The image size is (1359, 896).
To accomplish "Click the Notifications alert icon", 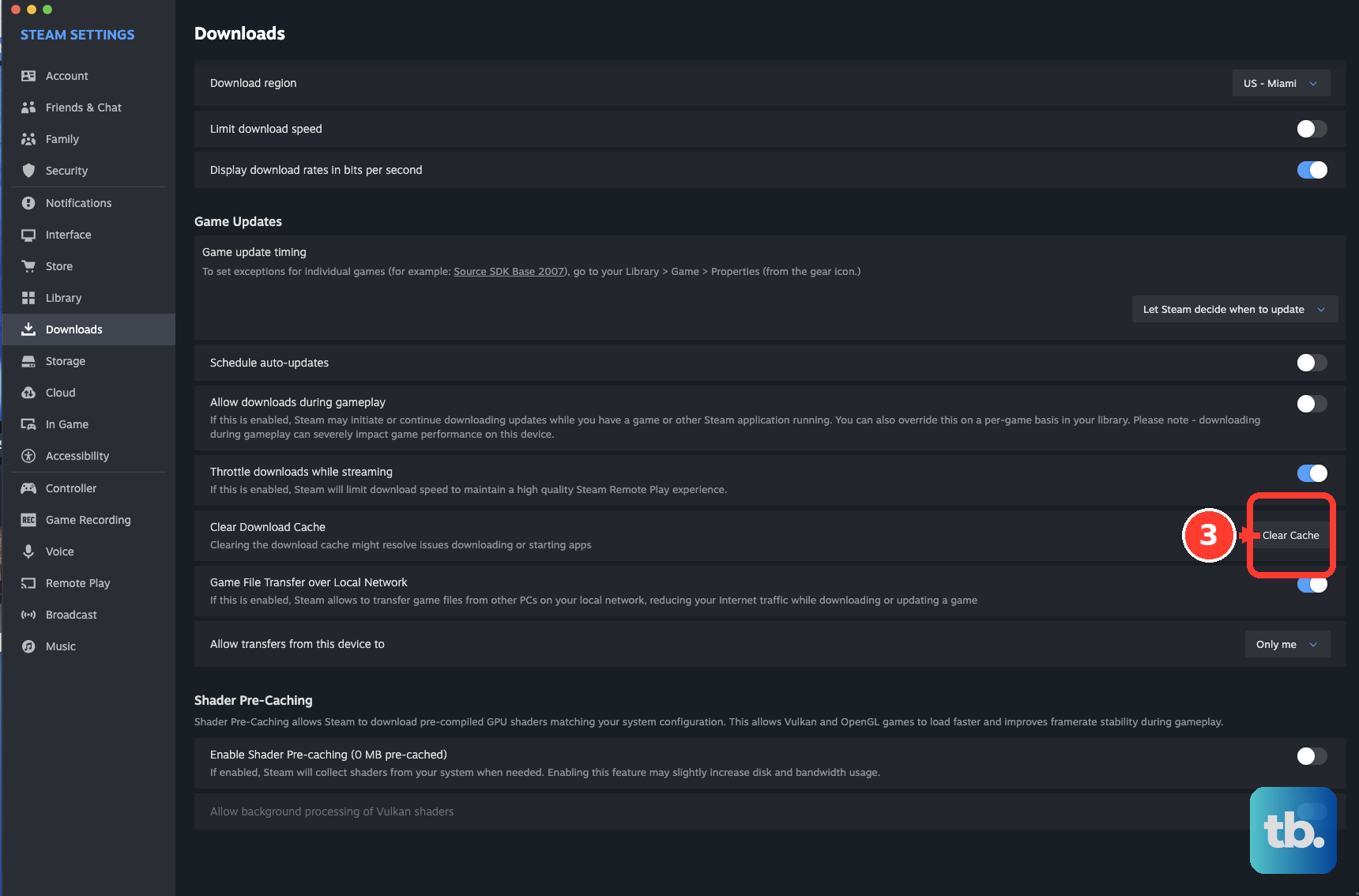I will [x=28, y=203].
